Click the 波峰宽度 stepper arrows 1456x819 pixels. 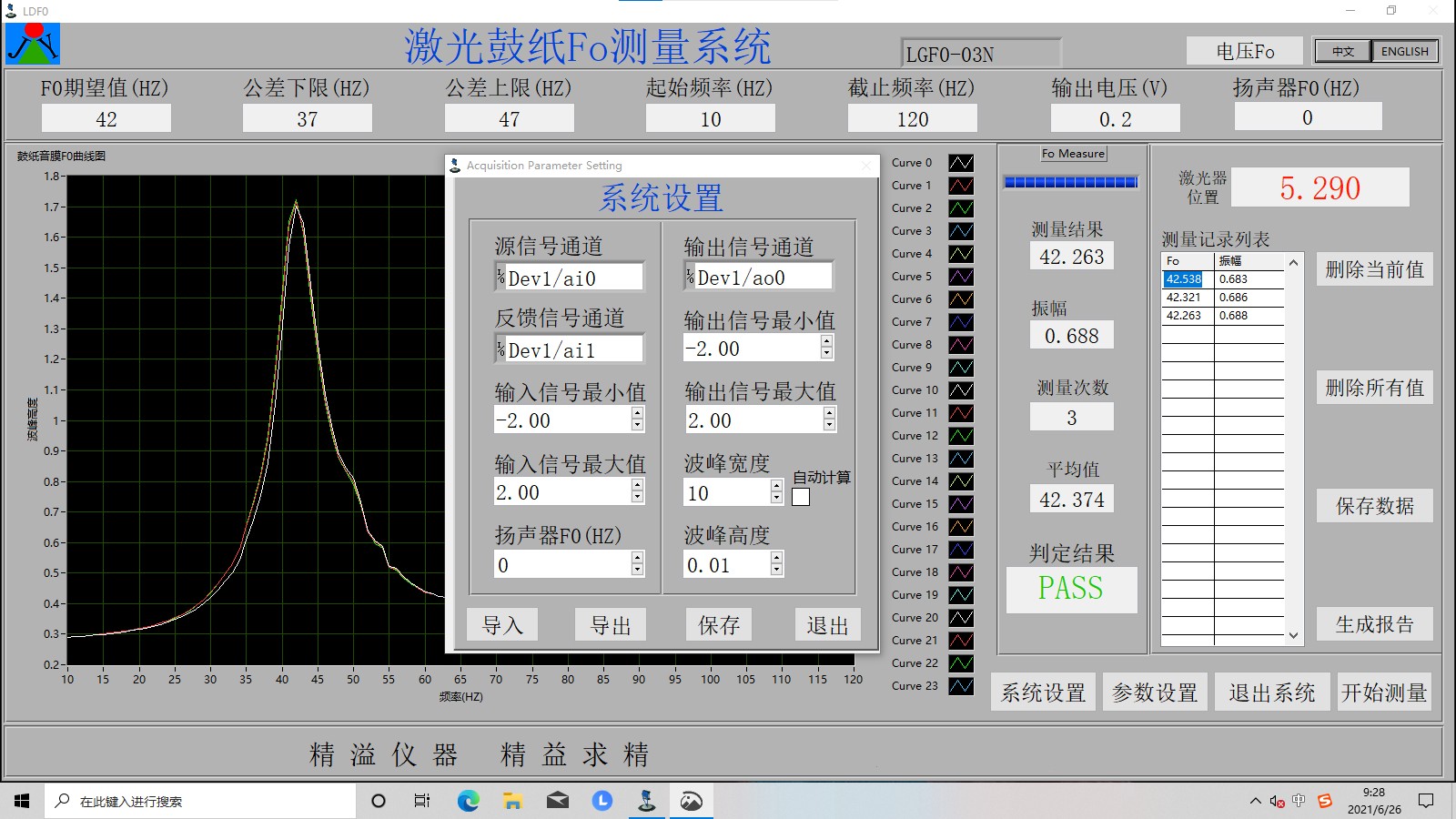776,492
